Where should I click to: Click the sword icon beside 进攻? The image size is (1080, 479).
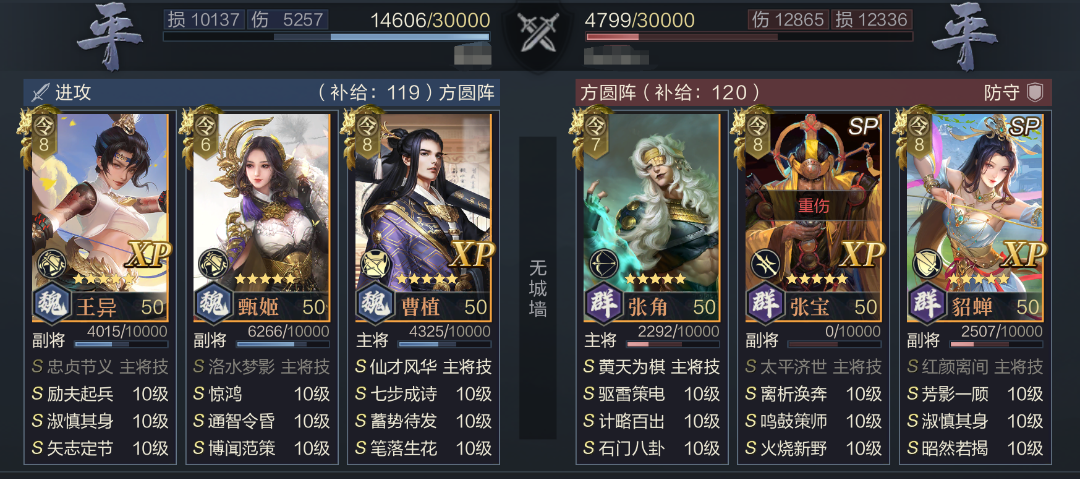(x=40, y=92)
